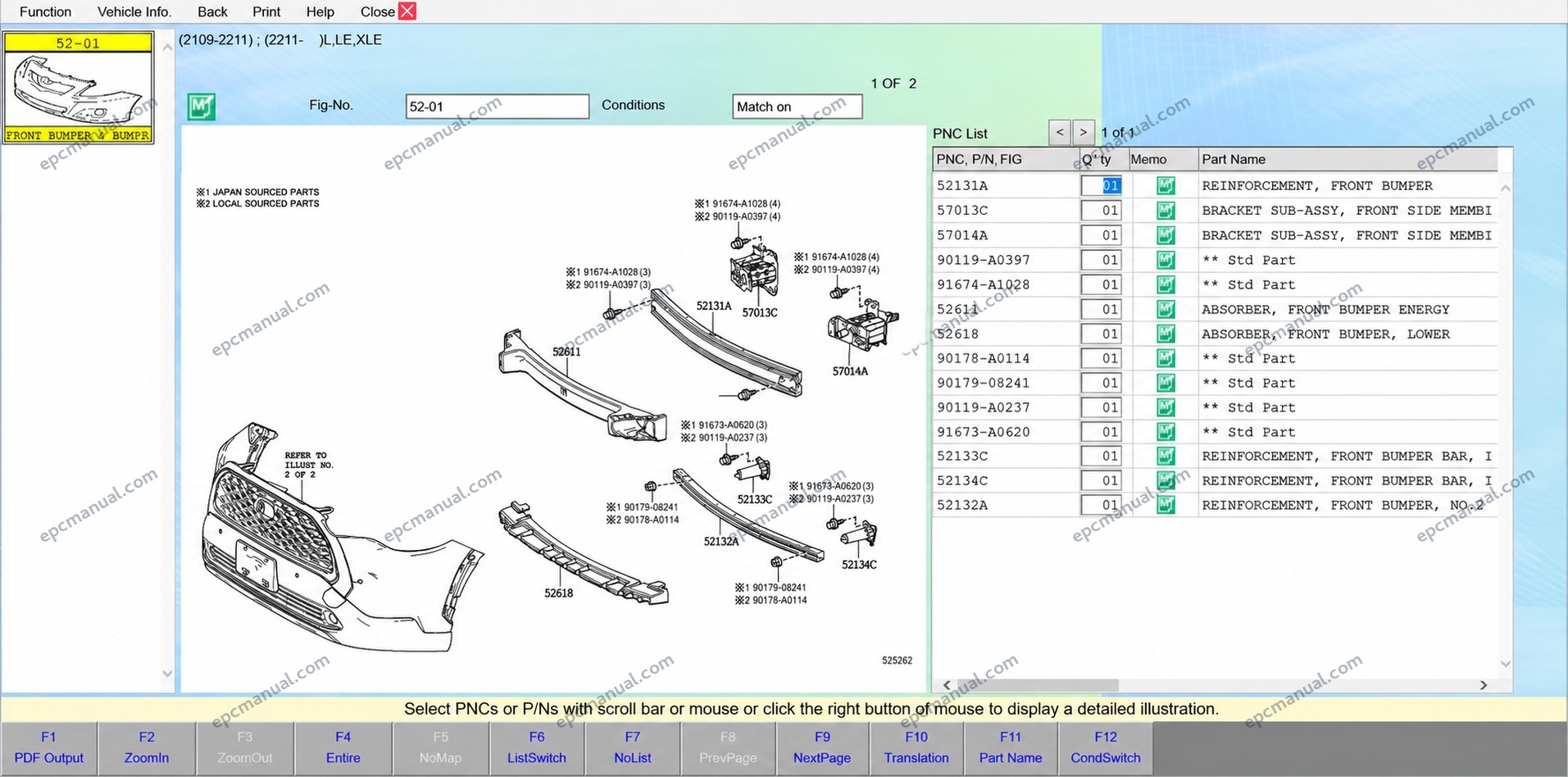Open memo icon for 90119-A0237 row
This screenshot has height=777, width=1568.
(1165, 407)
